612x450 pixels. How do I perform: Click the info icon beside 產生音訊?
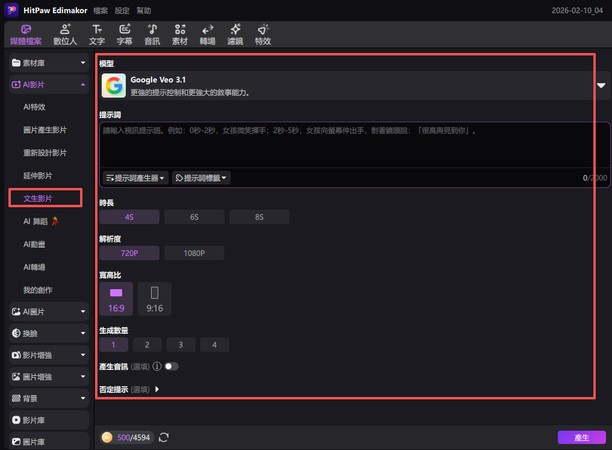tap(157, 366)
